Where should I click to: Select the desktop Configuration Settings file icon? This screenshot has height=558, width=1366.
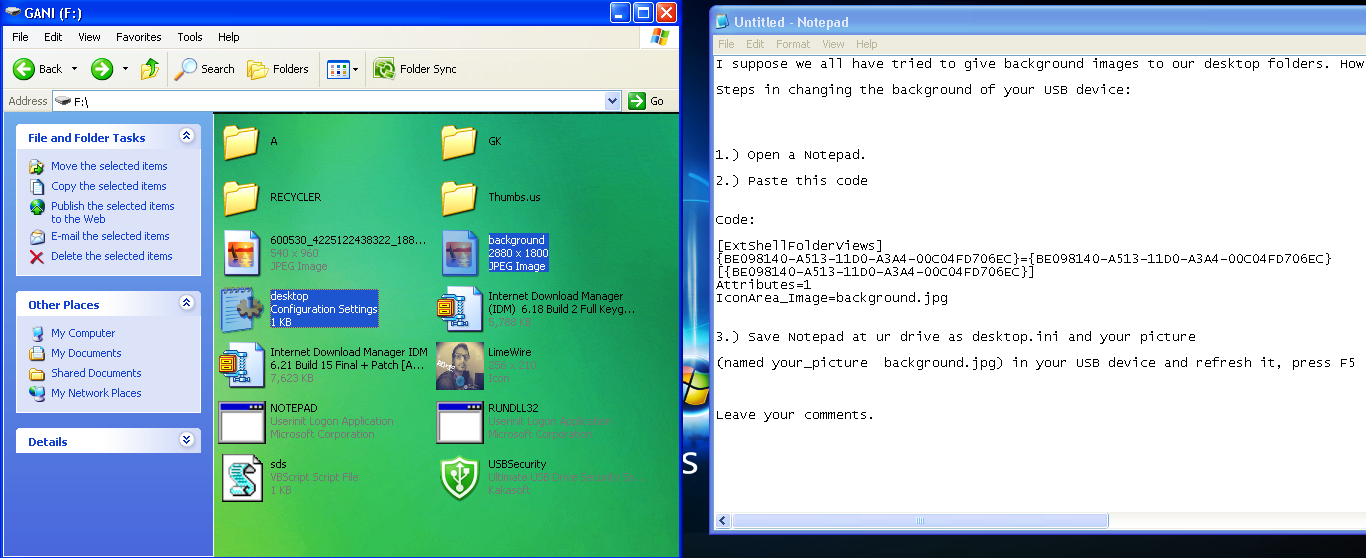(x=241, y=310)
